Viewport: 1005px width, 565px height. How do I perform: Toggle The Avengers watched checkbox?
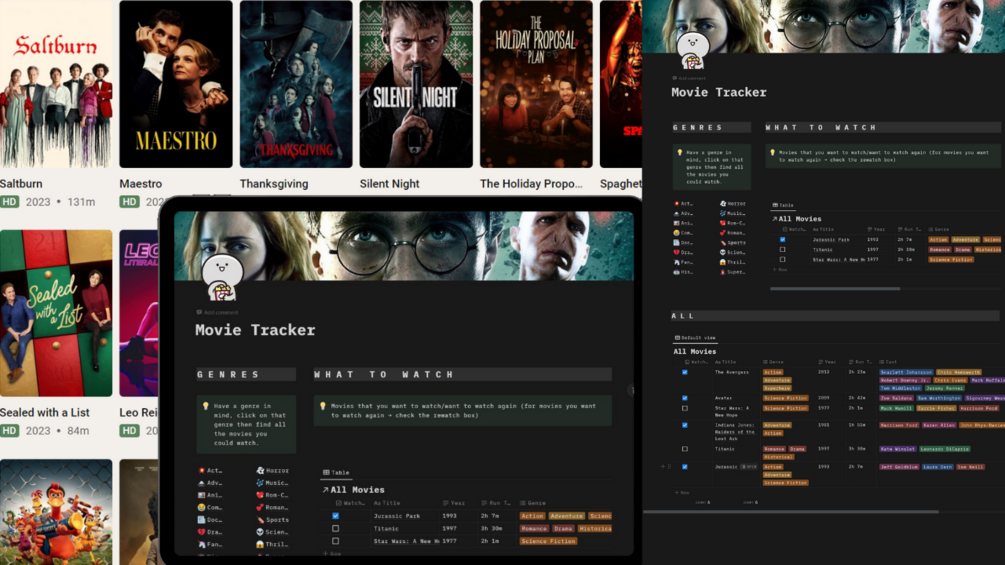click(685, 372)
